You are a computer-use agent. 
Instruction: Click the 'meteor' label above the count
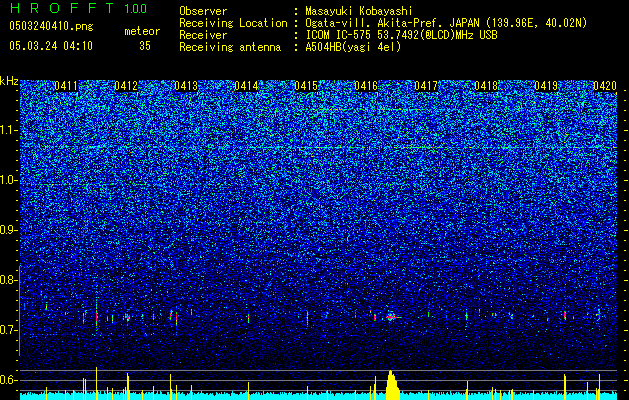click(142, 31)
